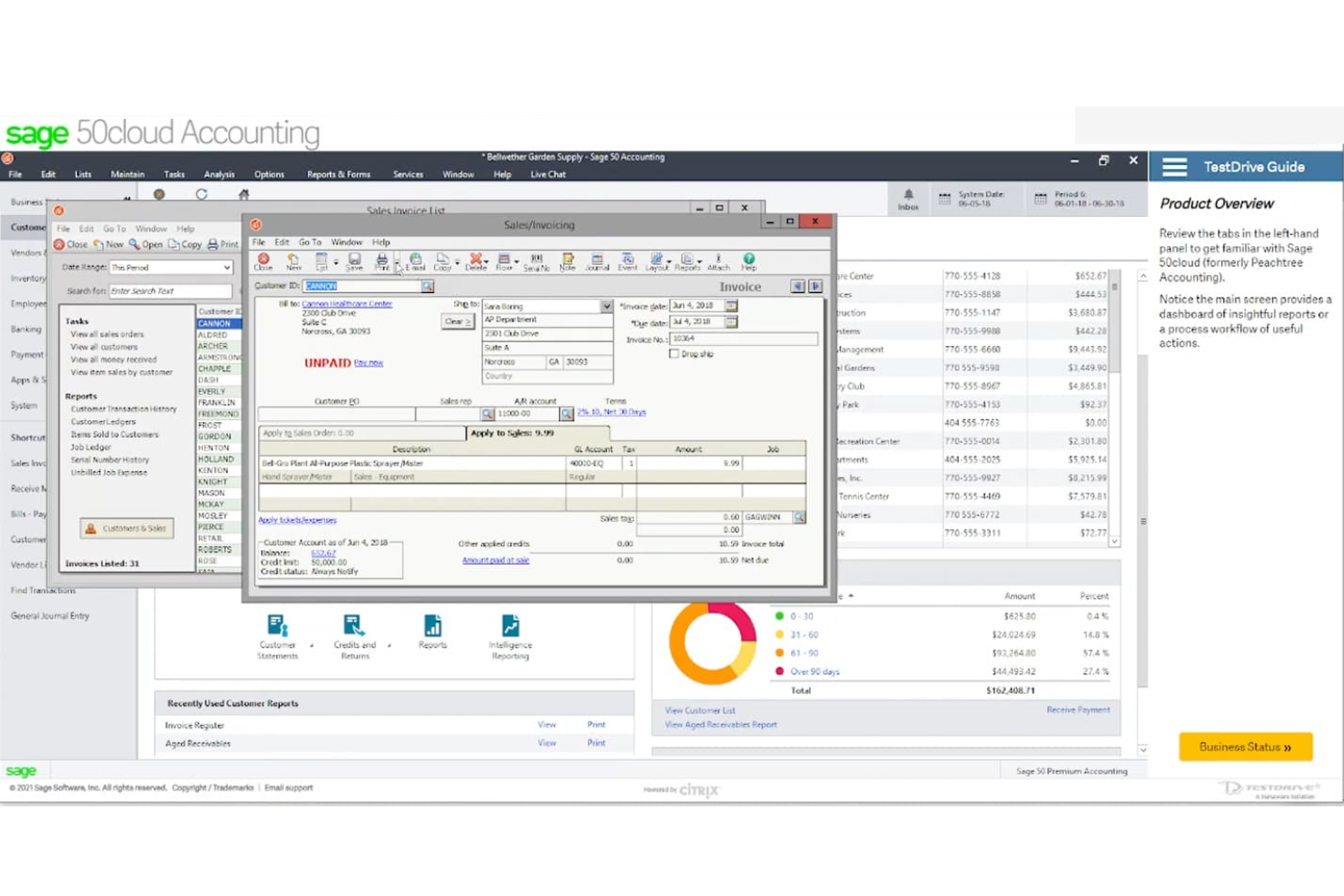
Task: Click the Search for text field
Action: click(169, 290)
